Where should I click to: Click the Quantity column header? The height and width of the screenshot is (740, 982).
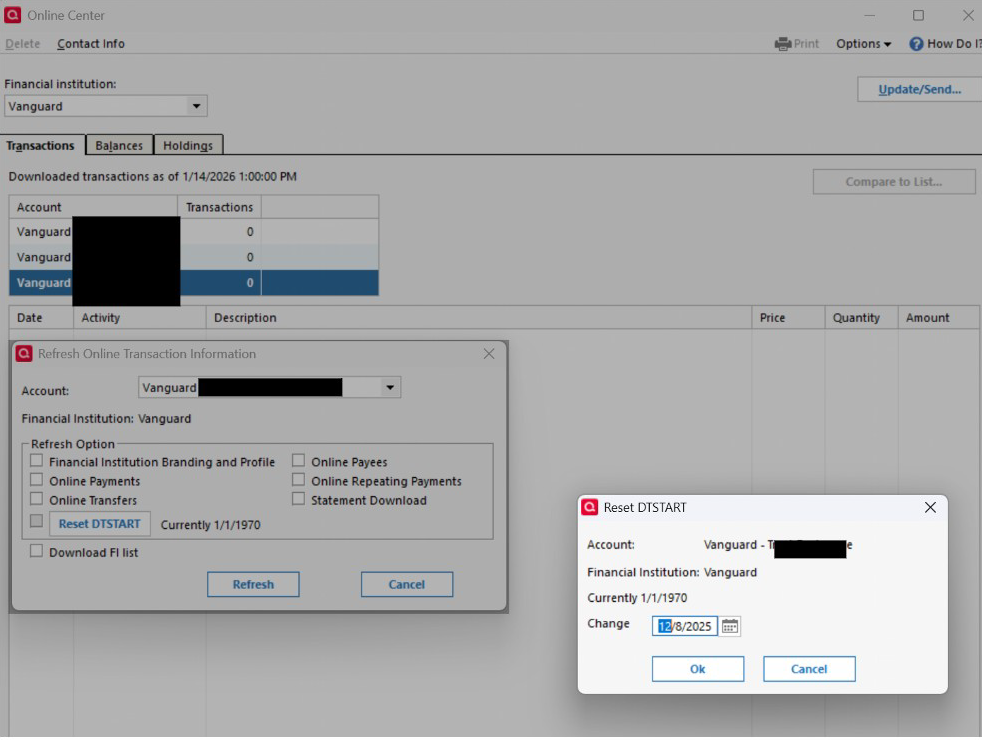(x=861, y=317)
